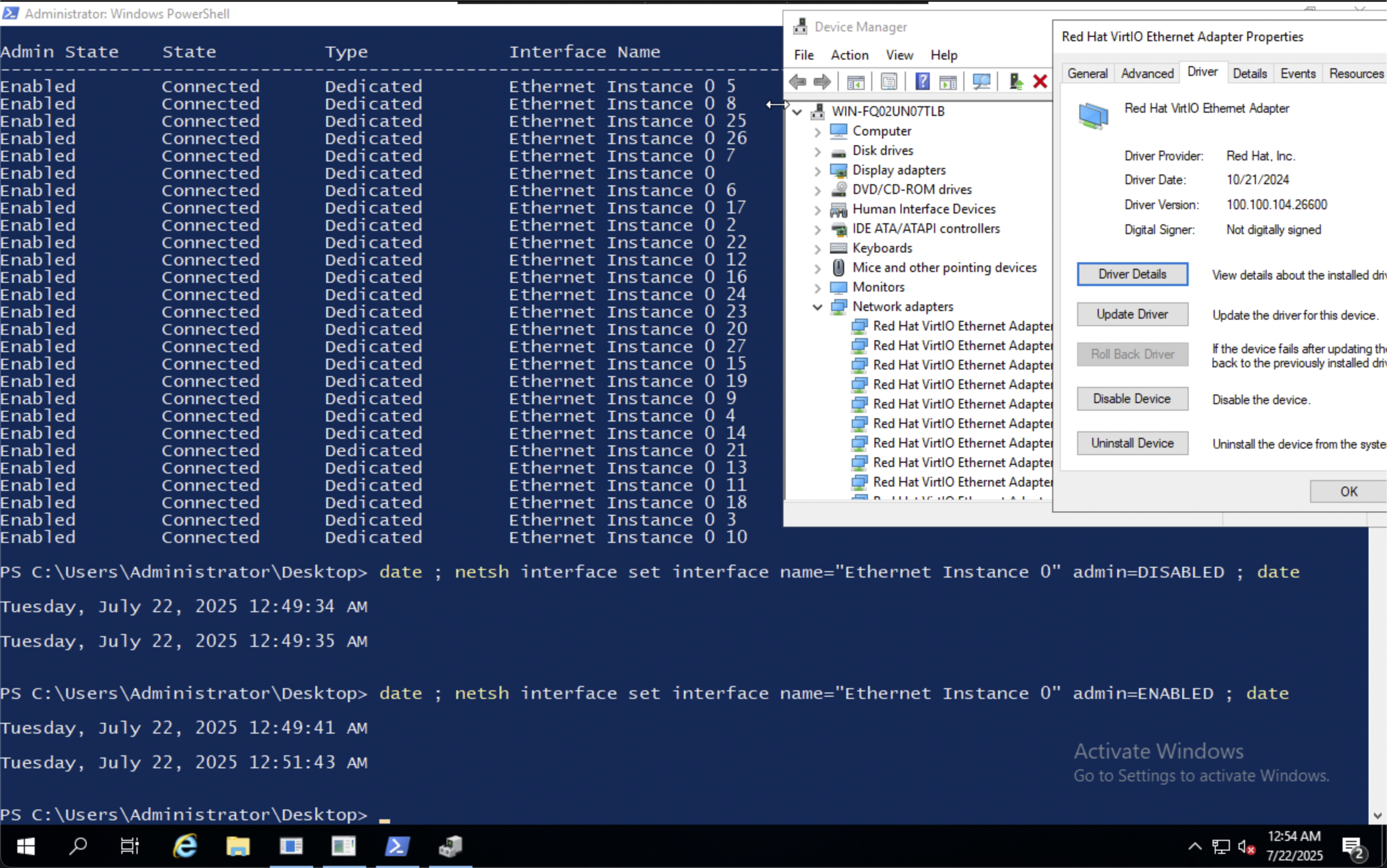The width and height of the screenshot is (1387, 868).
Task: Click Scan for hardware changes toolbar icon
Action: pos(981,81)
